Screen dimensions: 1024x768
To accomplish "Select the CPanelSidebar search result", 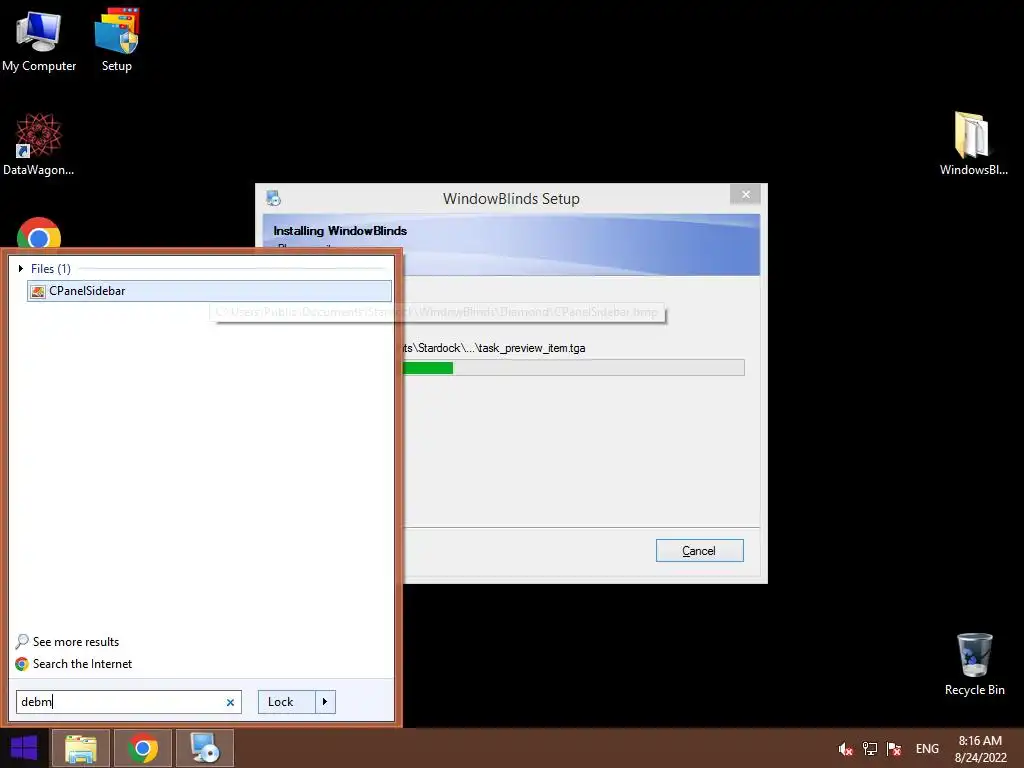I will (209, 291).
